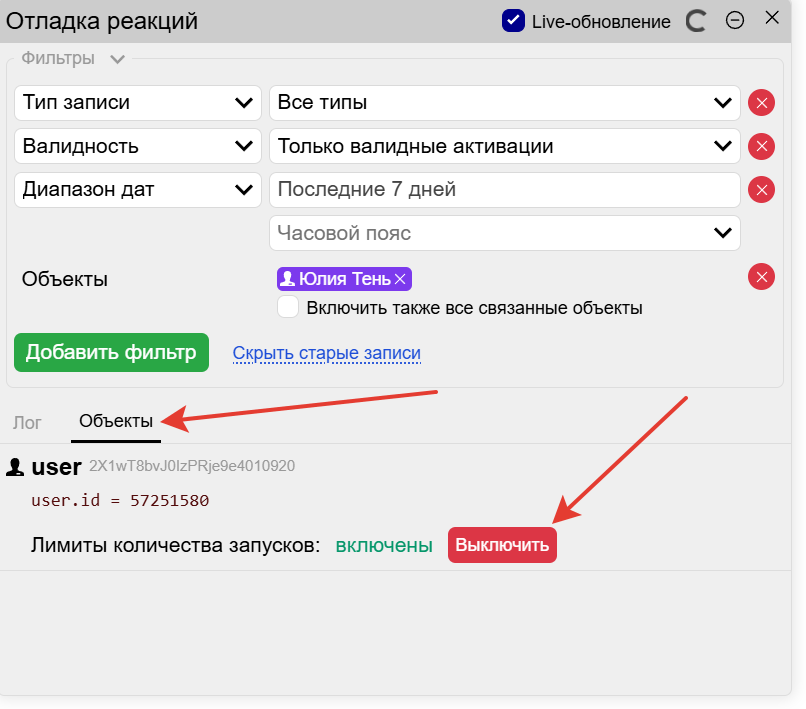The image size is (806, 709).
Task: Remove the Валидность filter
Action: pos(761,147)
